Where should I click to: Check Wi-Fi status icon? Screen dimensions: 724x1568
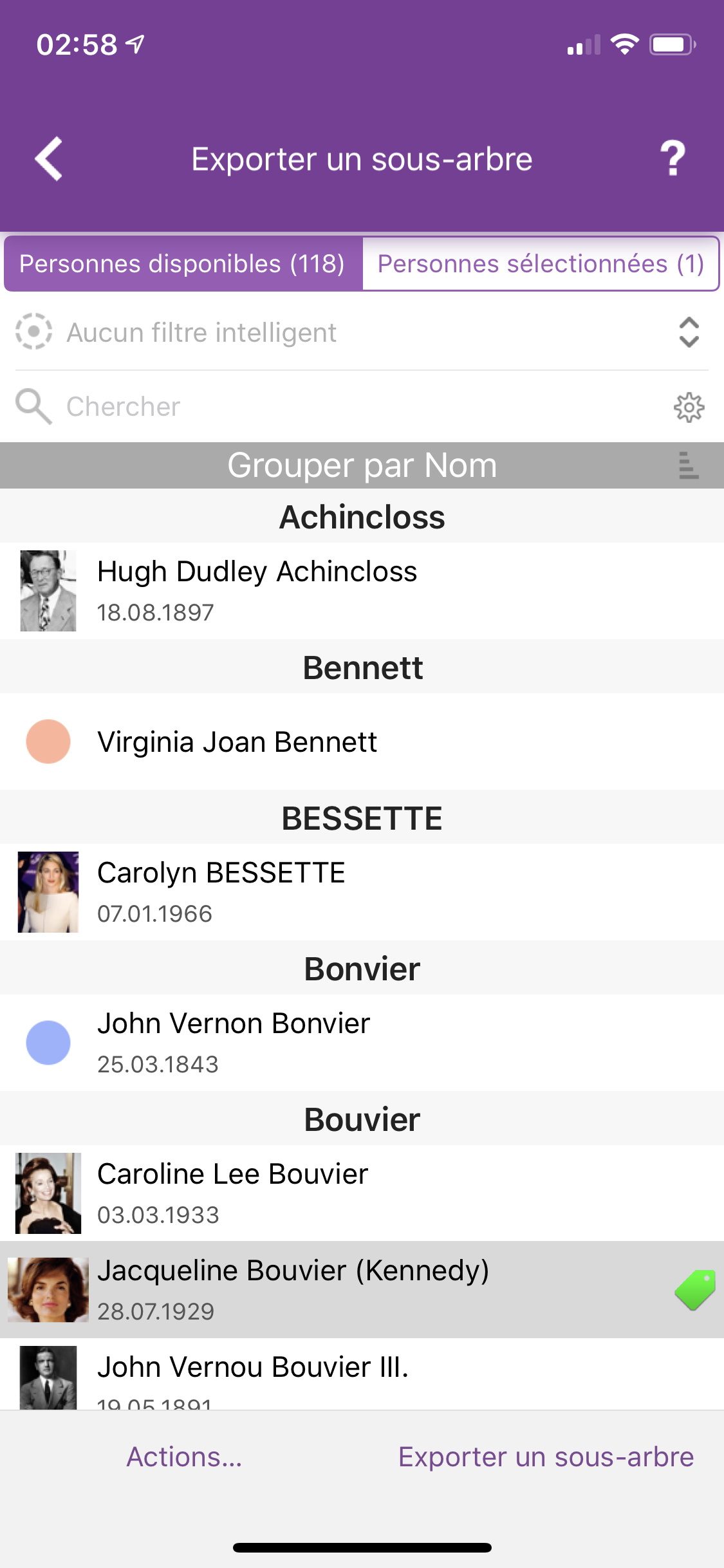pyautogui.click(x=624, y=44)
